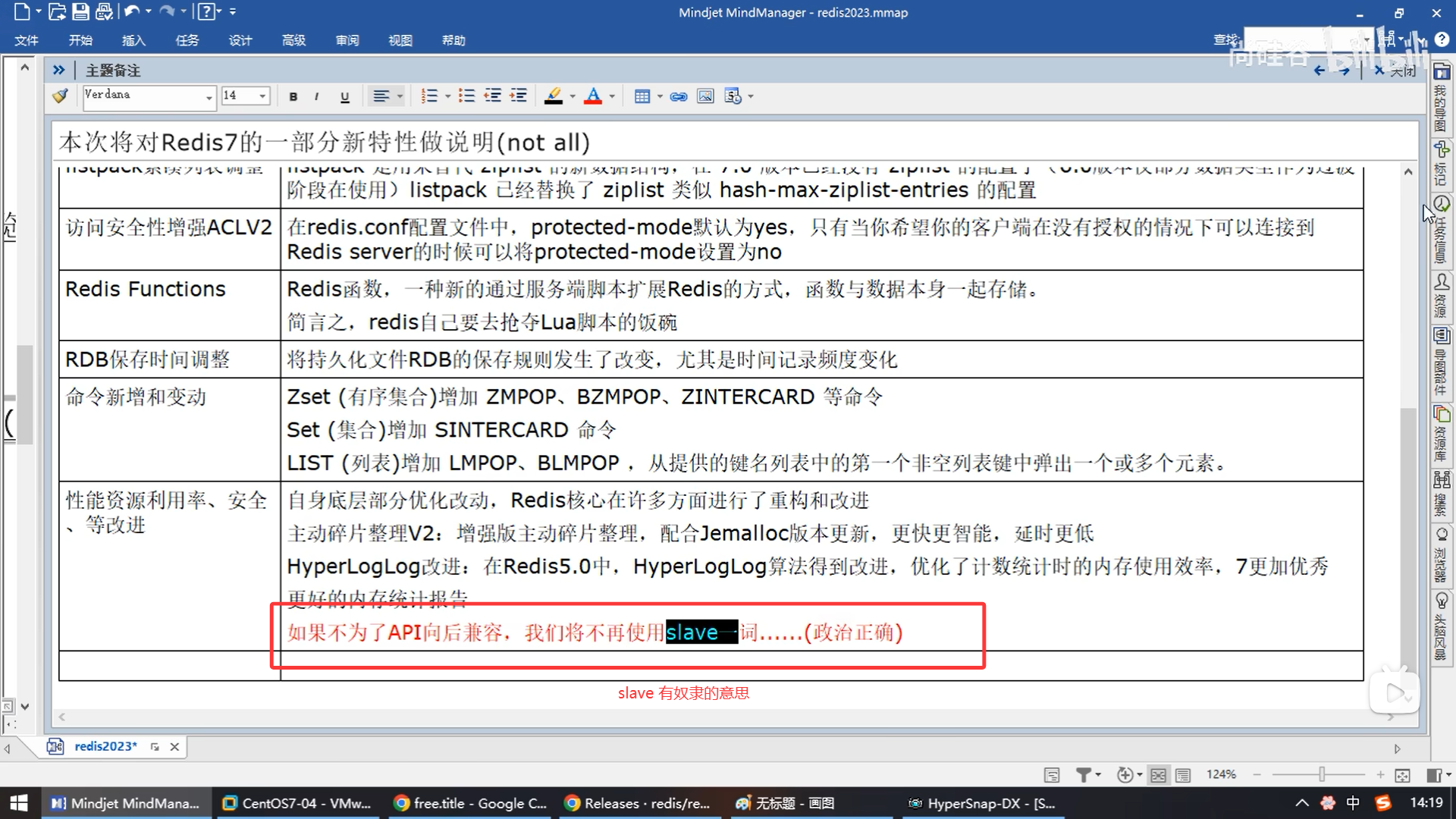The width and height of the screenshot is (1456, 819).
Task: Toggle italic formatting
Action: point(316,96)
